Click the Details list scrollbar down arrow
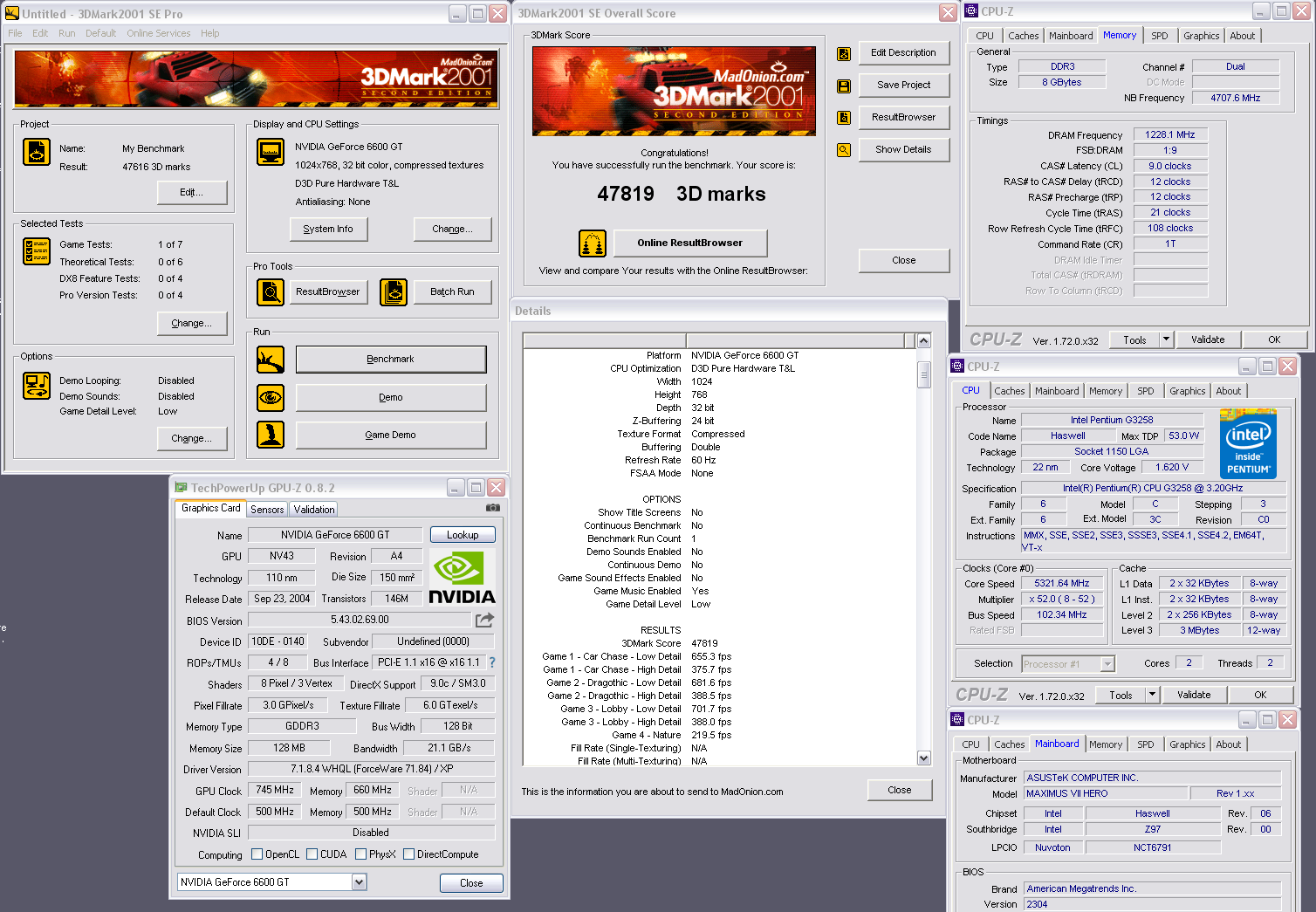 click(924, 758)
